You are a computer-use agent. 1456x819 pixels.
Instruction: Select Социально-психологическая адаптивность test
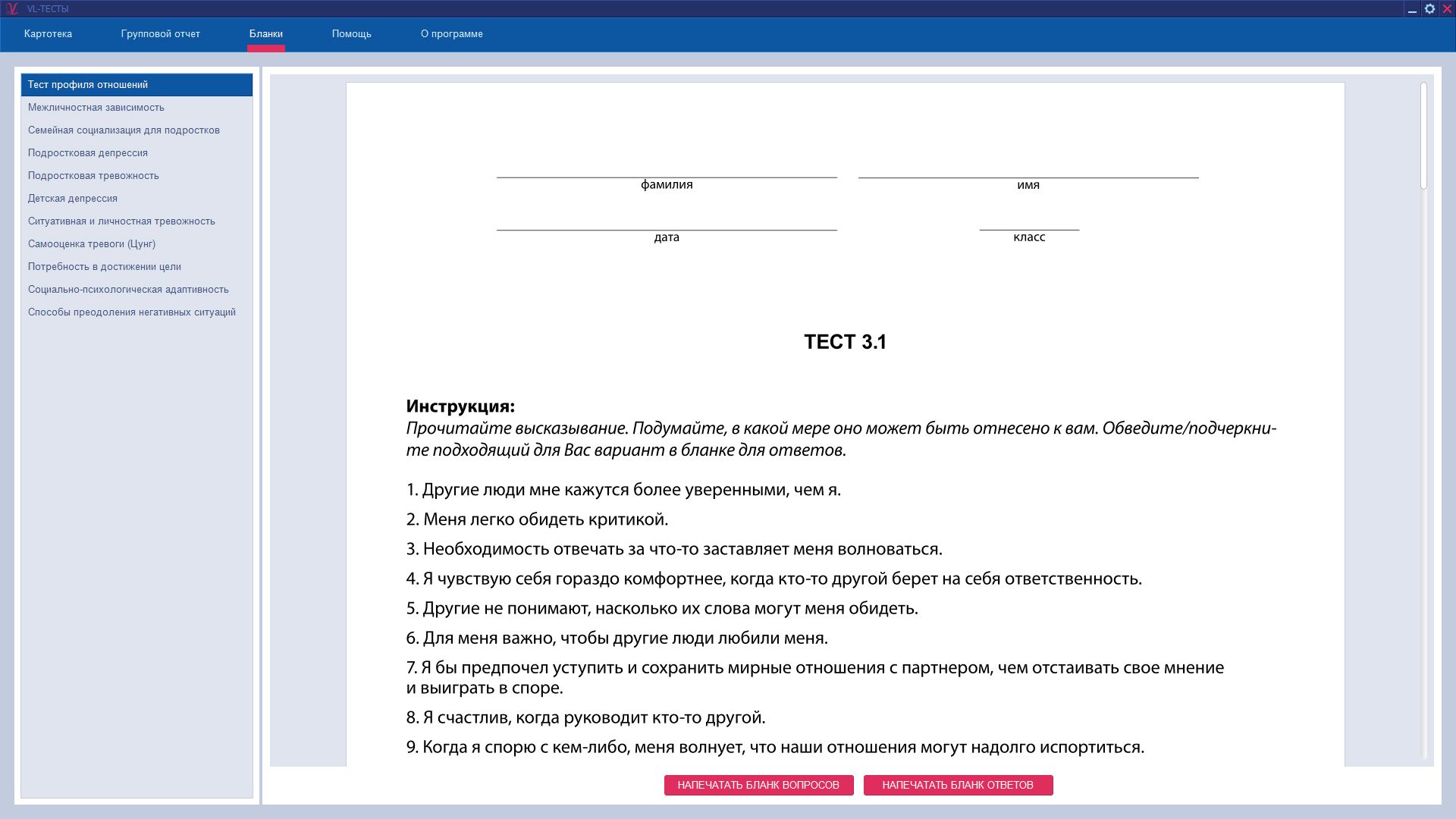(128, 290)
